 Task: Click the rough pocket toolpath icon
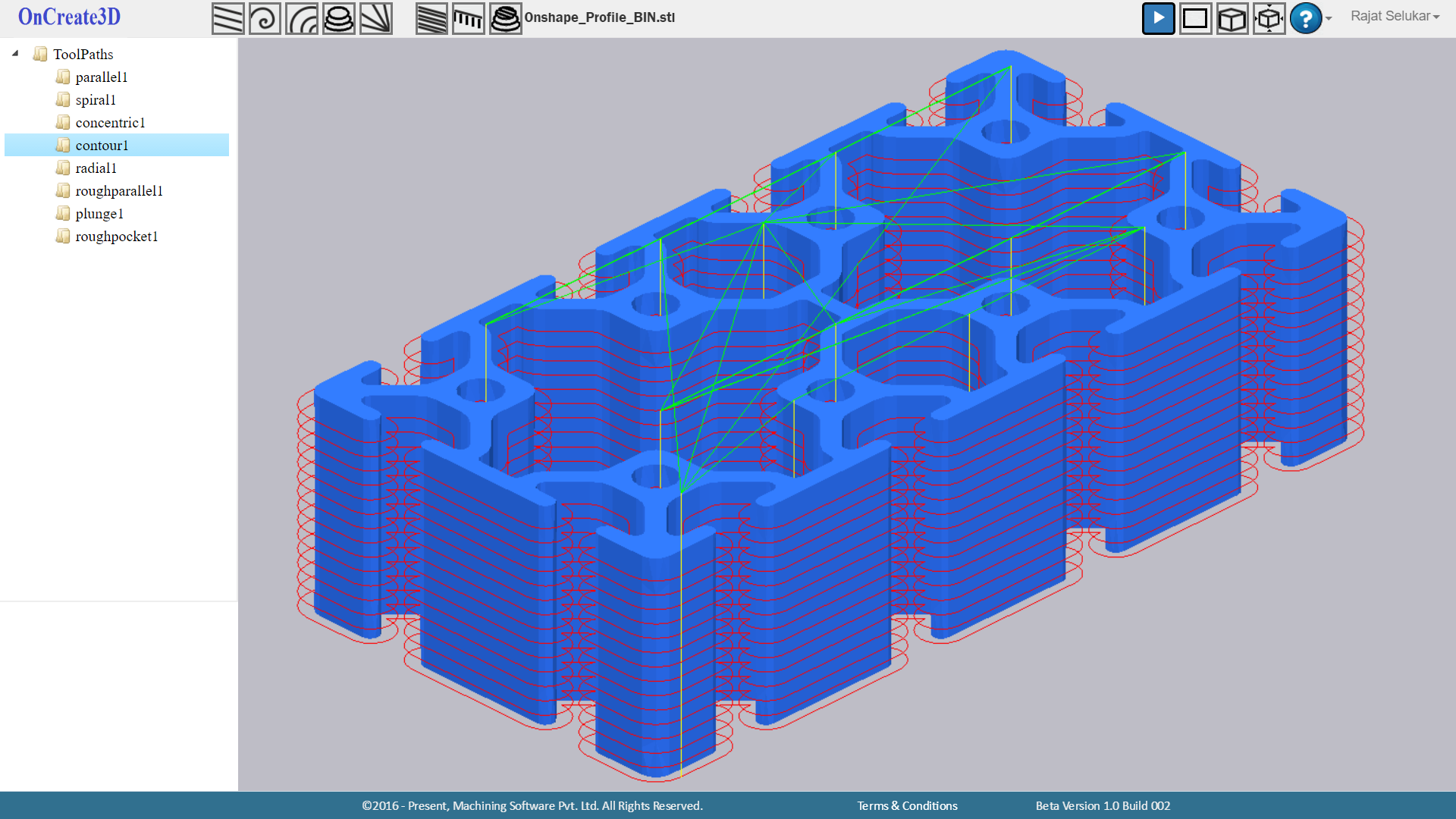(505, 18)
